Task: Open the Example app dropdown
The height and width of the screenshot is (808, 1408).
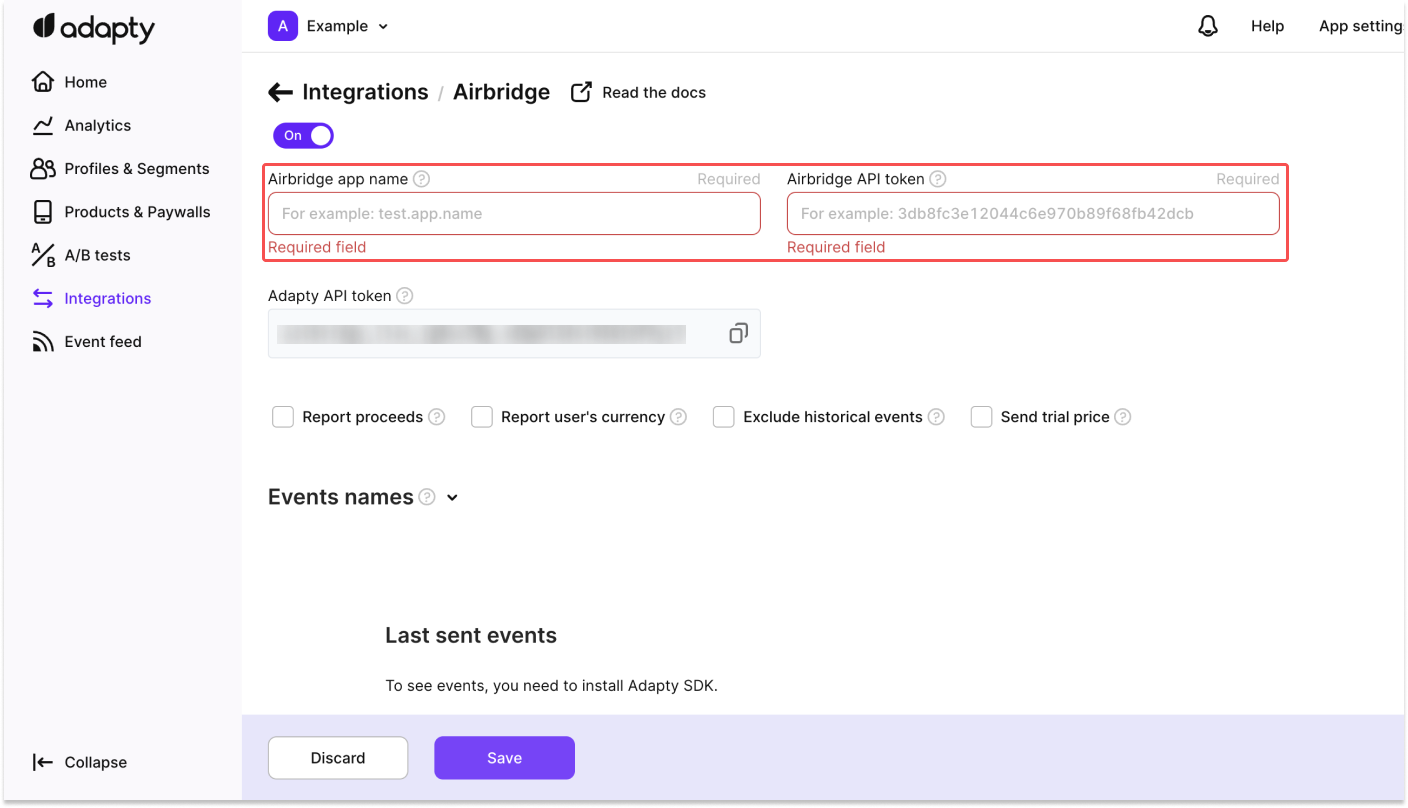Action: pyautogui.click(x=346, y=26)
